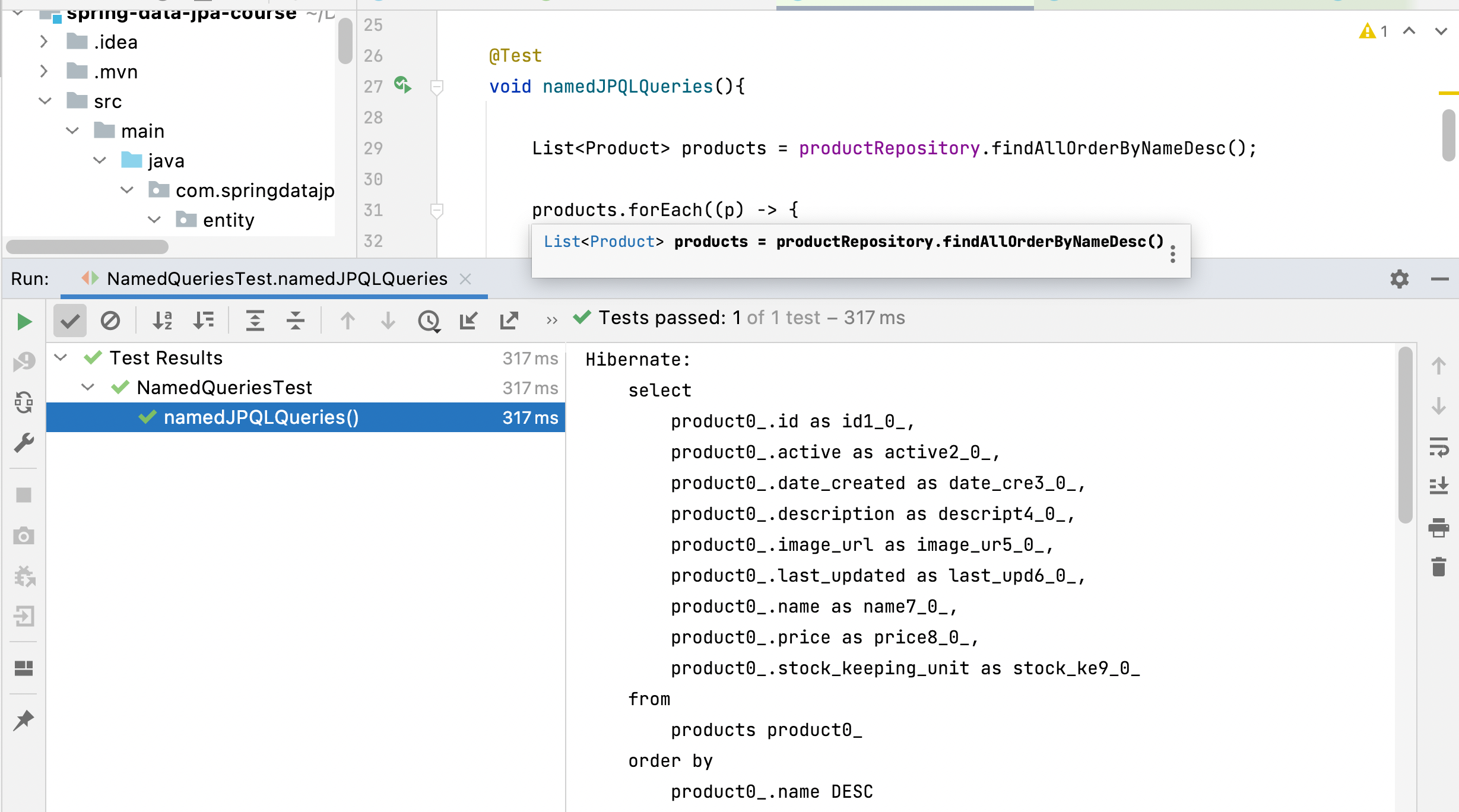Collapse com.springdatajp package

(127, 190)
